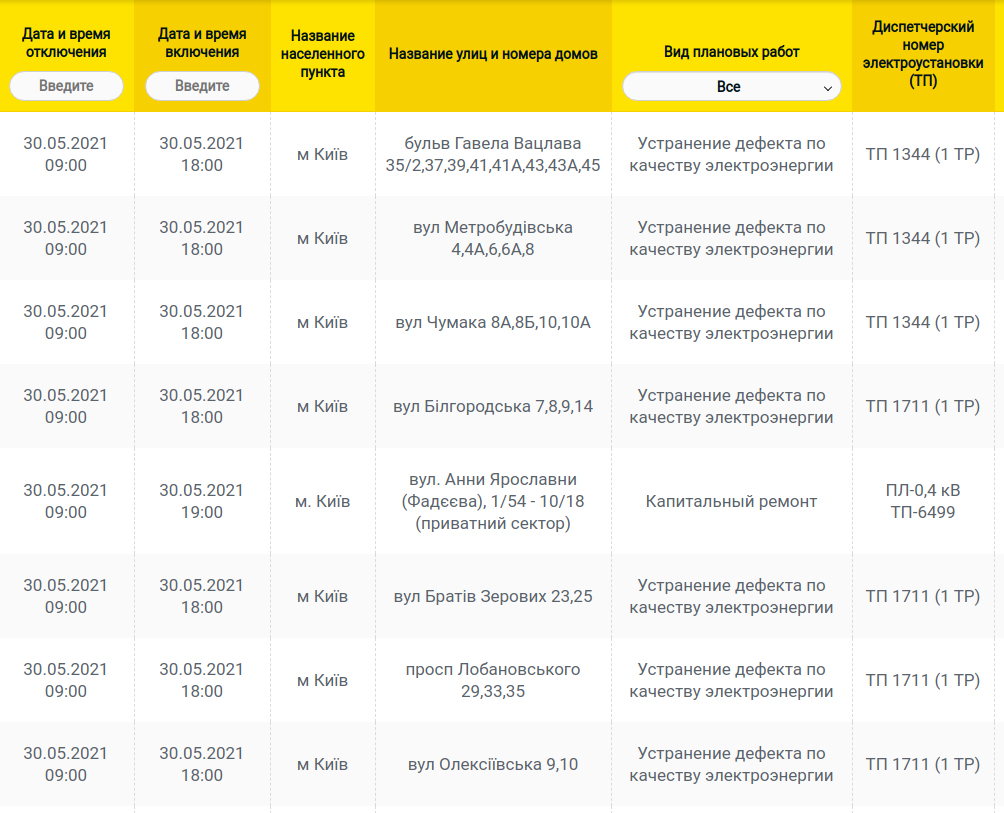
Task: Click the work type cell in Олексіївська row
Action: [x=731, y=764]
